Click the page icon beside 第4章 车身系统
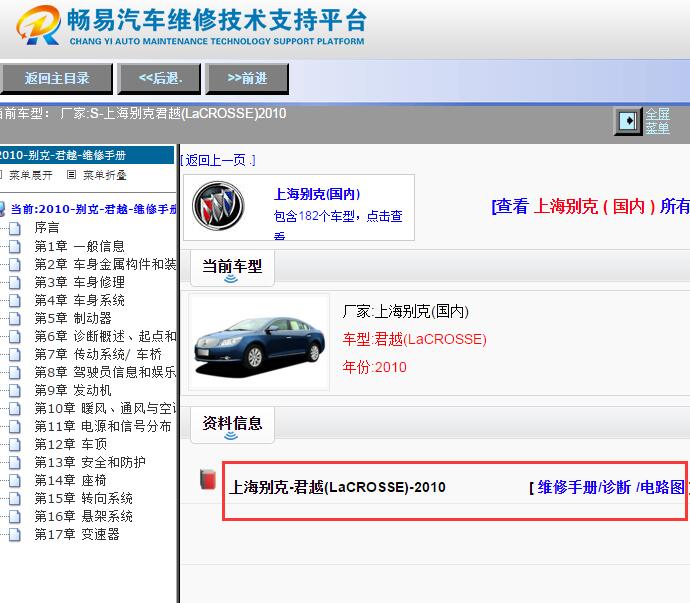 (x=15, y=301)
